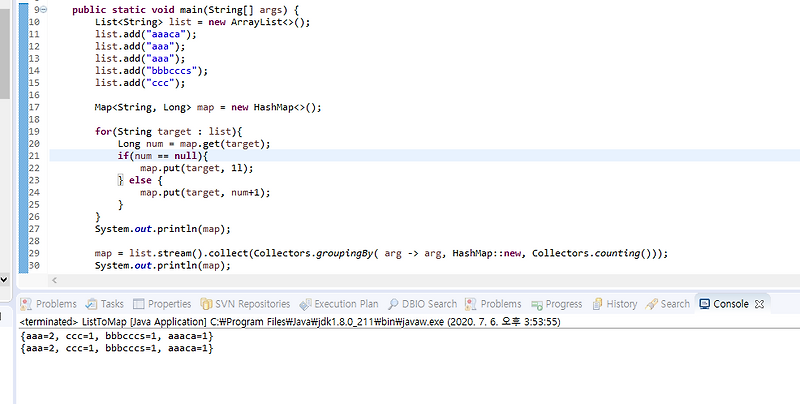Click the editor horizontal scrollbar left arrow
800x404 pixels.
[x=55, y=280]
